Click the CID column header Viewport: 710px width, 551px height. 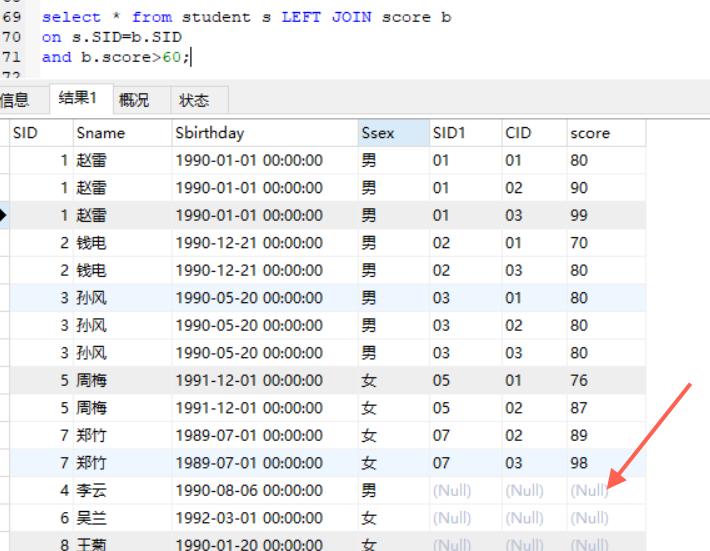[x=534, y=133]
